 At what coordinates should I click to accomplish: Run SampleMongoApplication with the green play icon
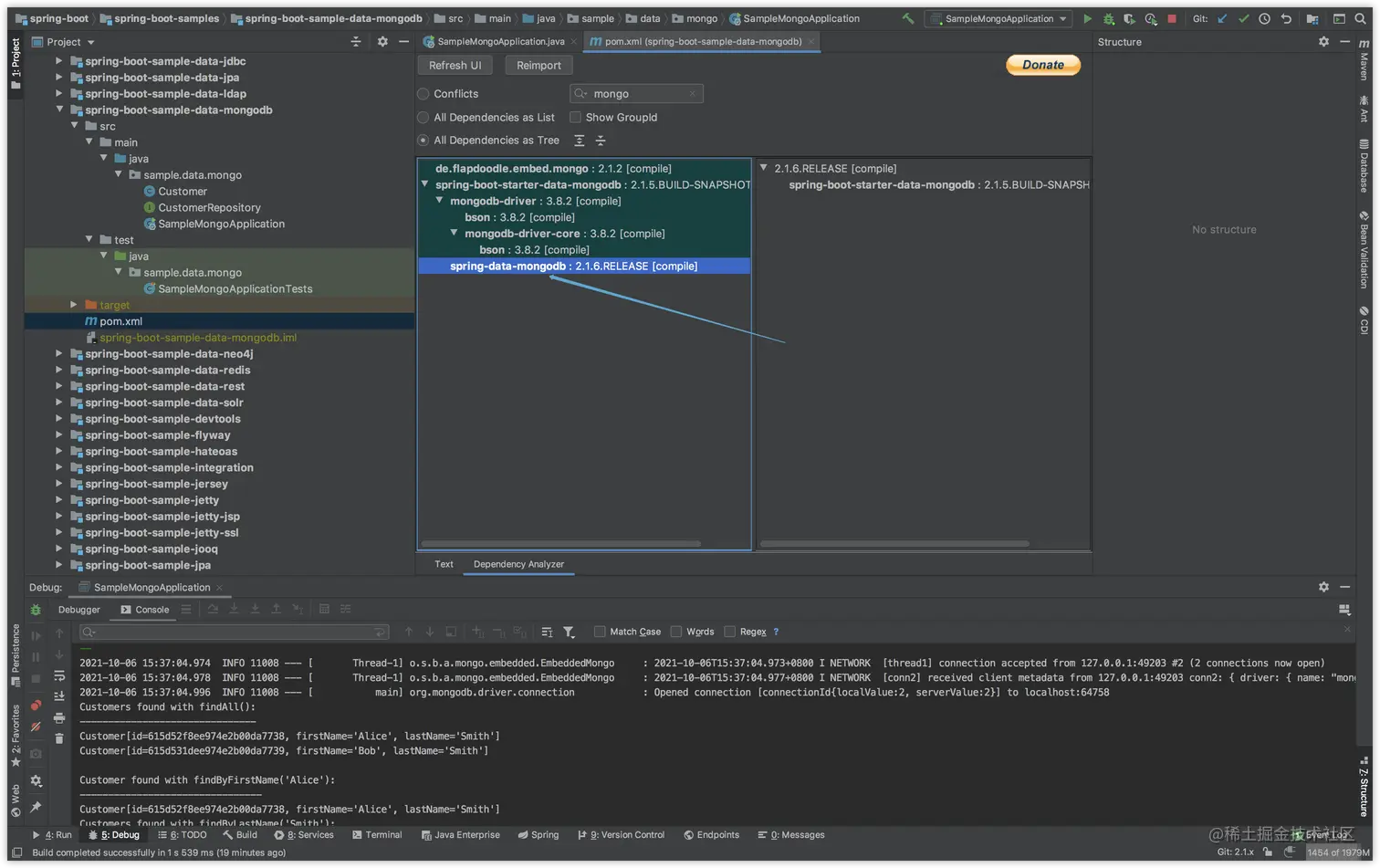pyautogui.click(x=1087, y=18)
